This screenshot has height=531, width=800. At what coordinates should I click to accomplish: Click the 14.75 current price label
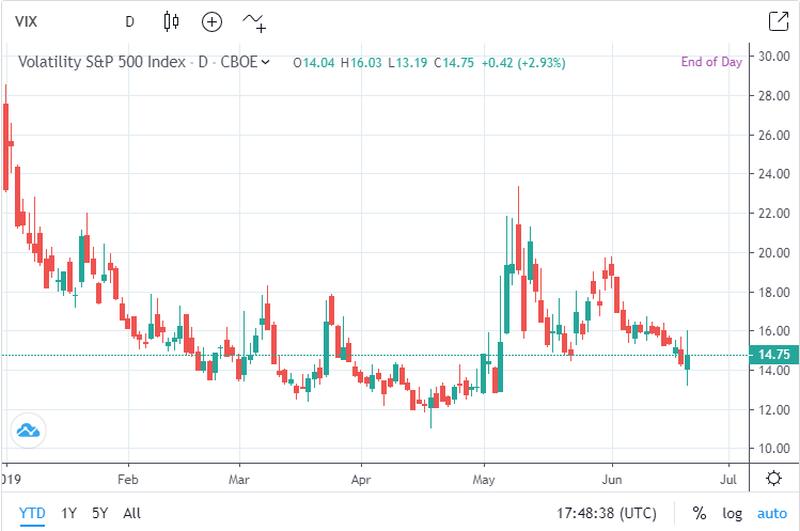tap(774, 355)
